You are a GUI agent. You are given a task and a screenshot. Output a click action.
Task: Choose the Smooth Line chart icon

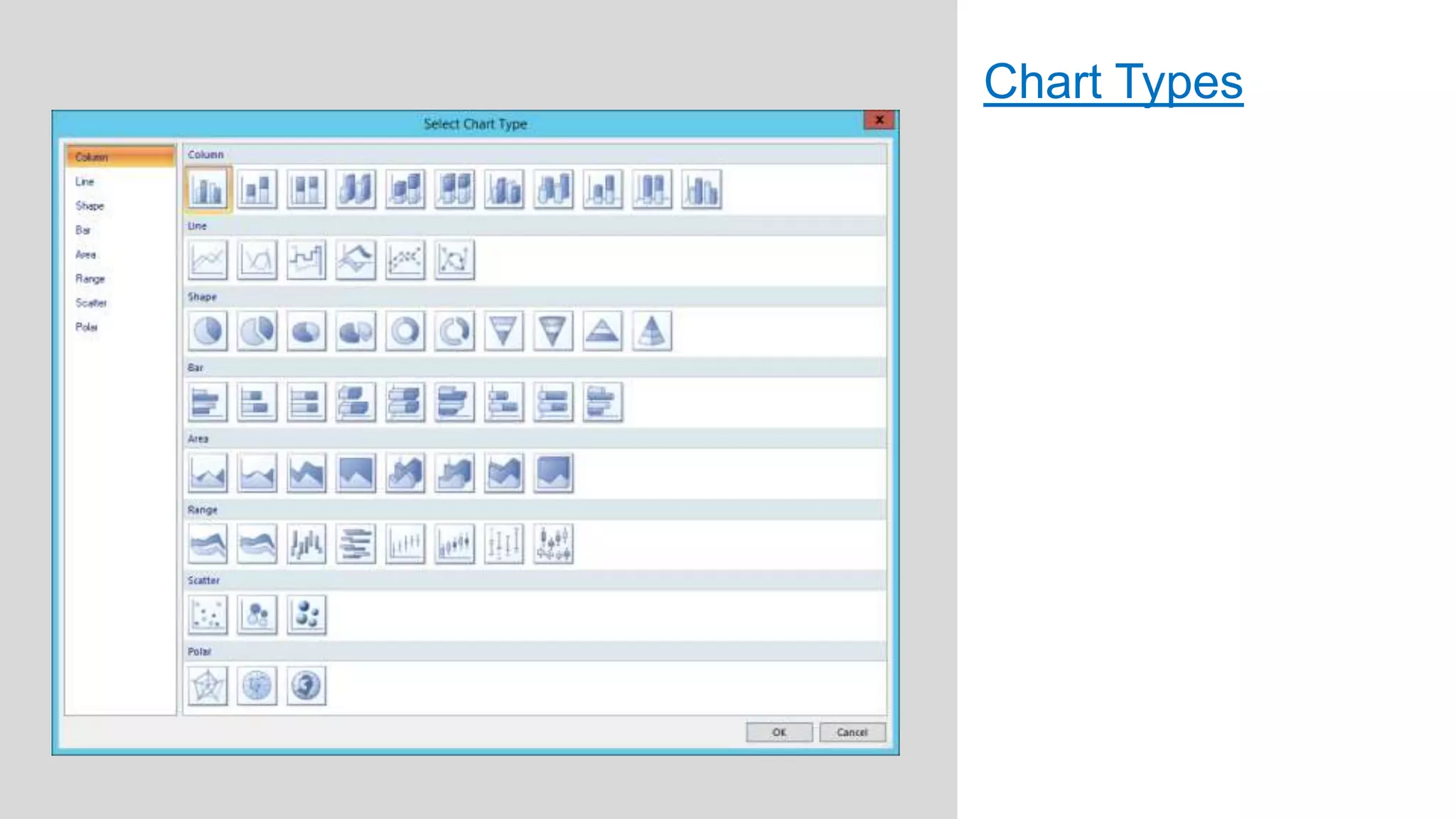[x=257, y=260]
